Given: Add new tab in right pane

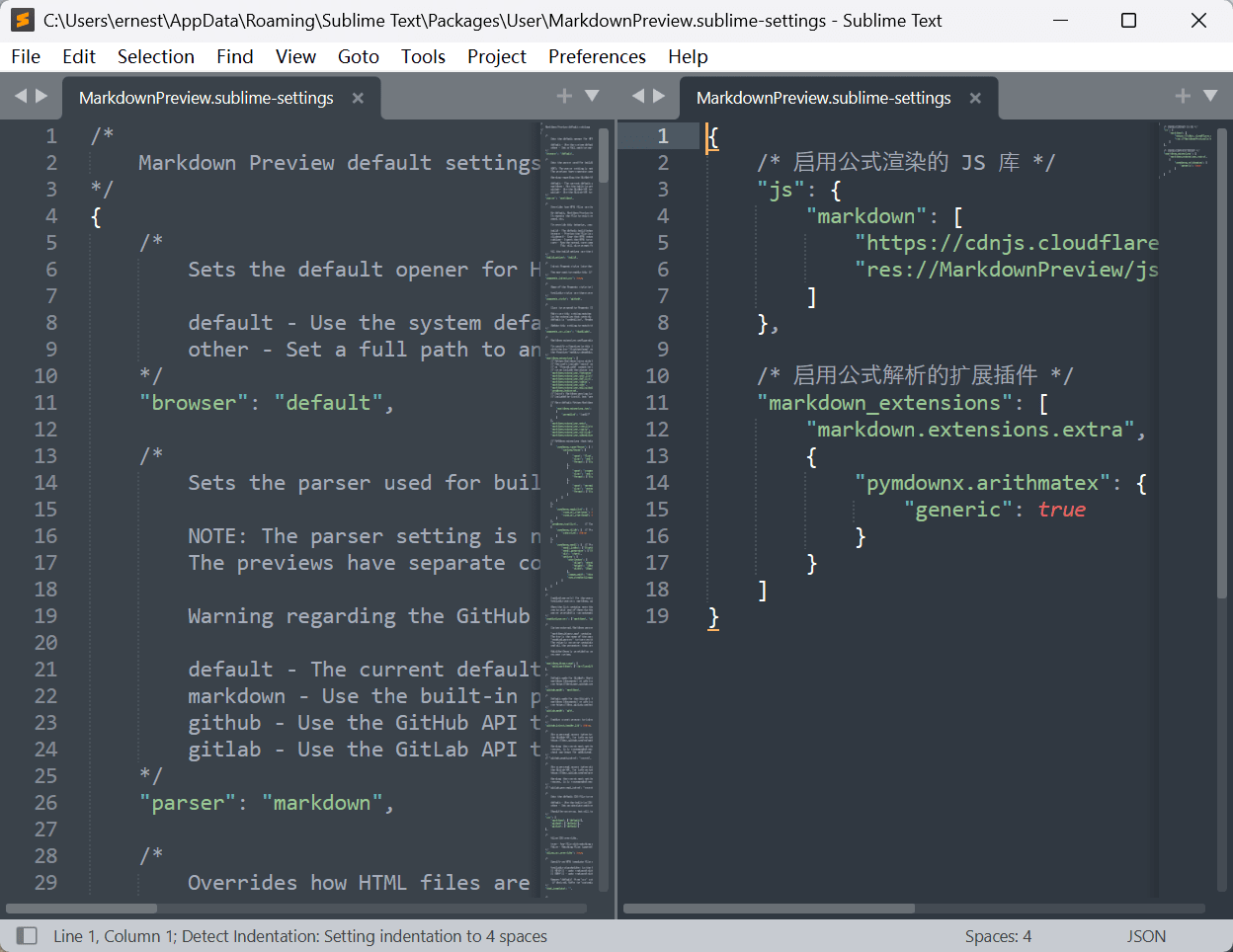Looking at the screenshot, I should point(1183,96).
